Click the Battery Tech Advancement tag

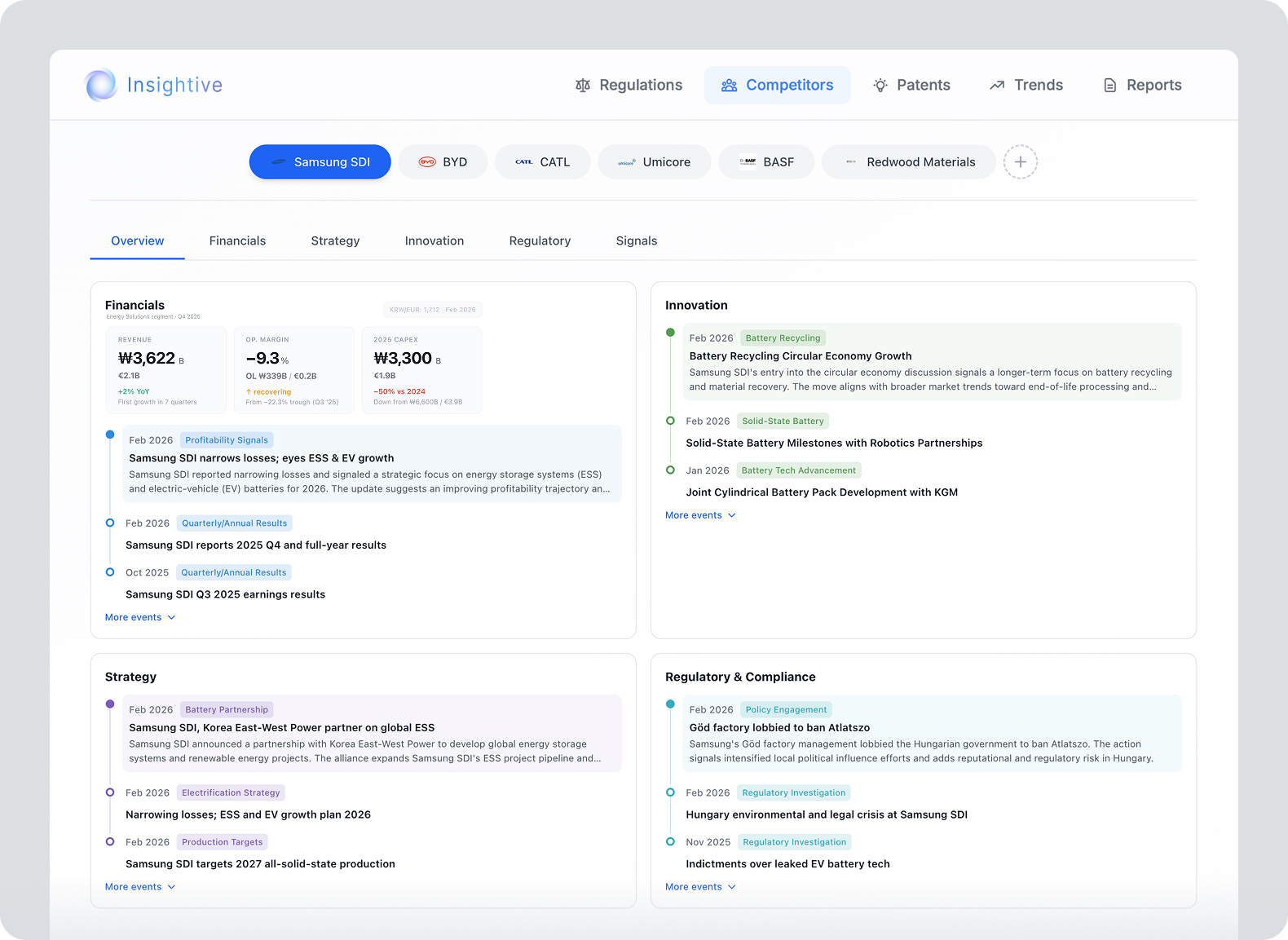tap(799, 470)
